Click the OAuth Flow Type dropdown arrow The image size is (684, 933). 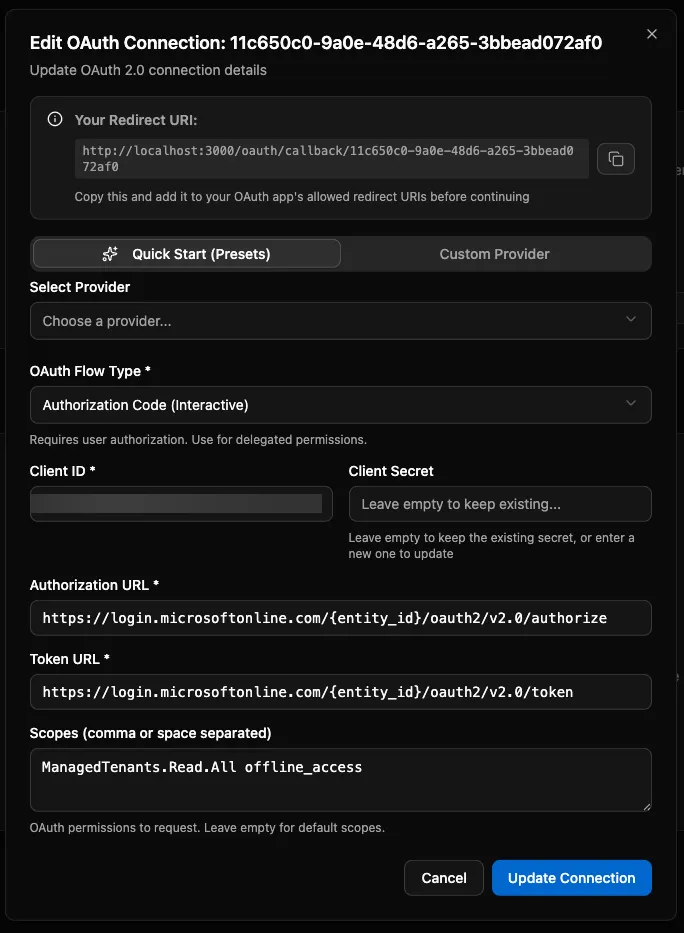click(631, 404)
